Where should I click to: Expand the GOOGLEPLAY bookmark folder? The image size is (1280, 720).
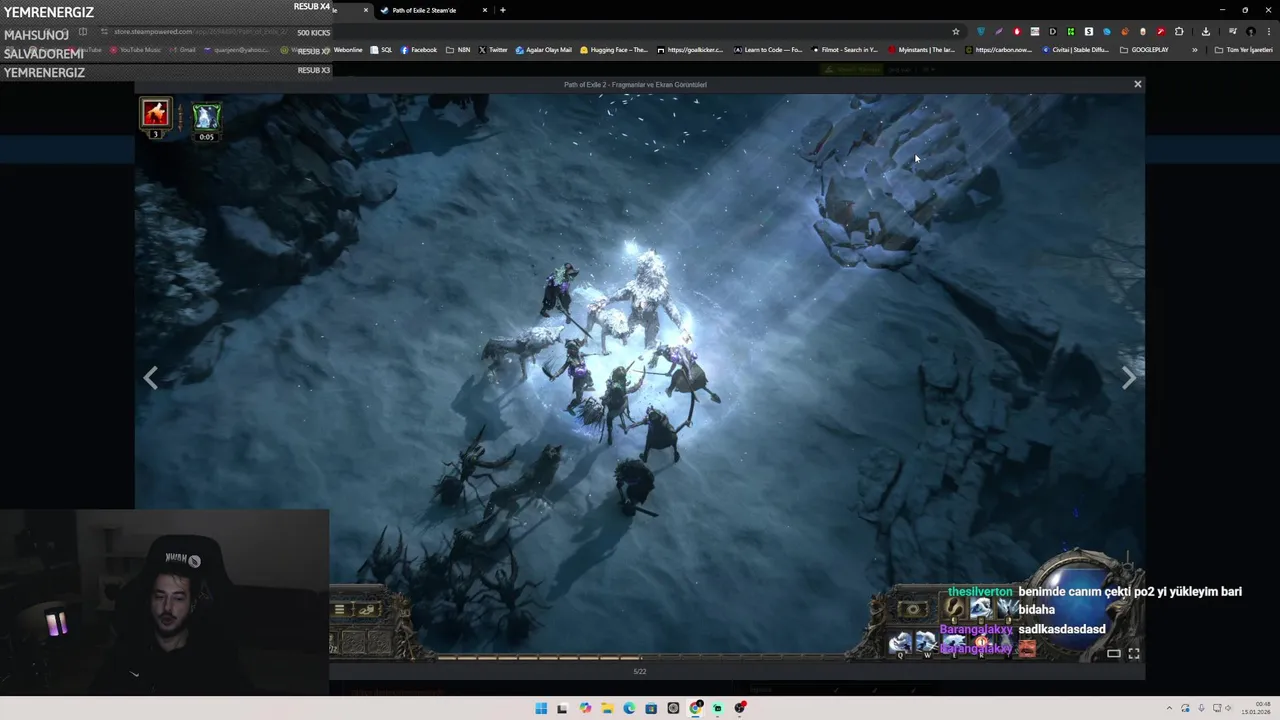click(1144, 50)
